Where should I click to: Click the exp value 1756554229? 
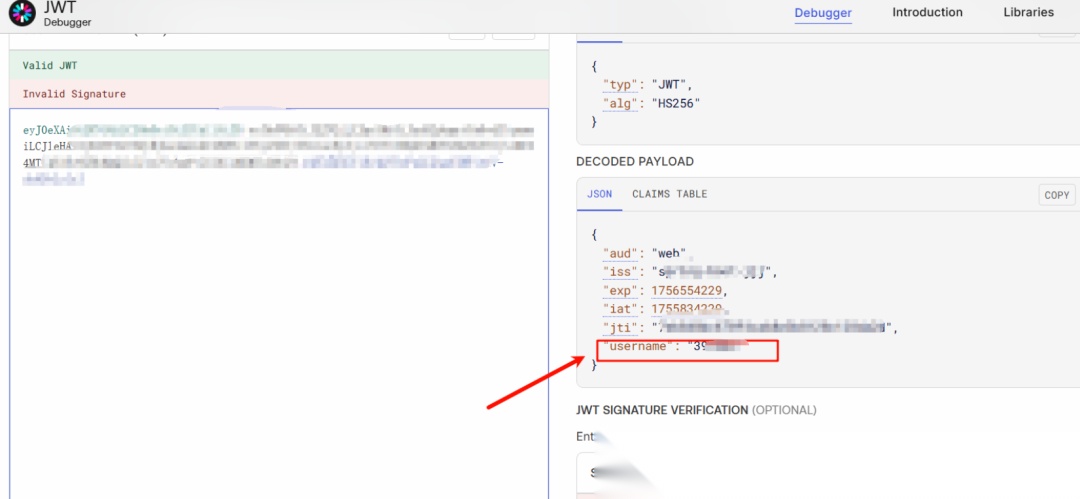pyautogui.click(x=687, y=291)
